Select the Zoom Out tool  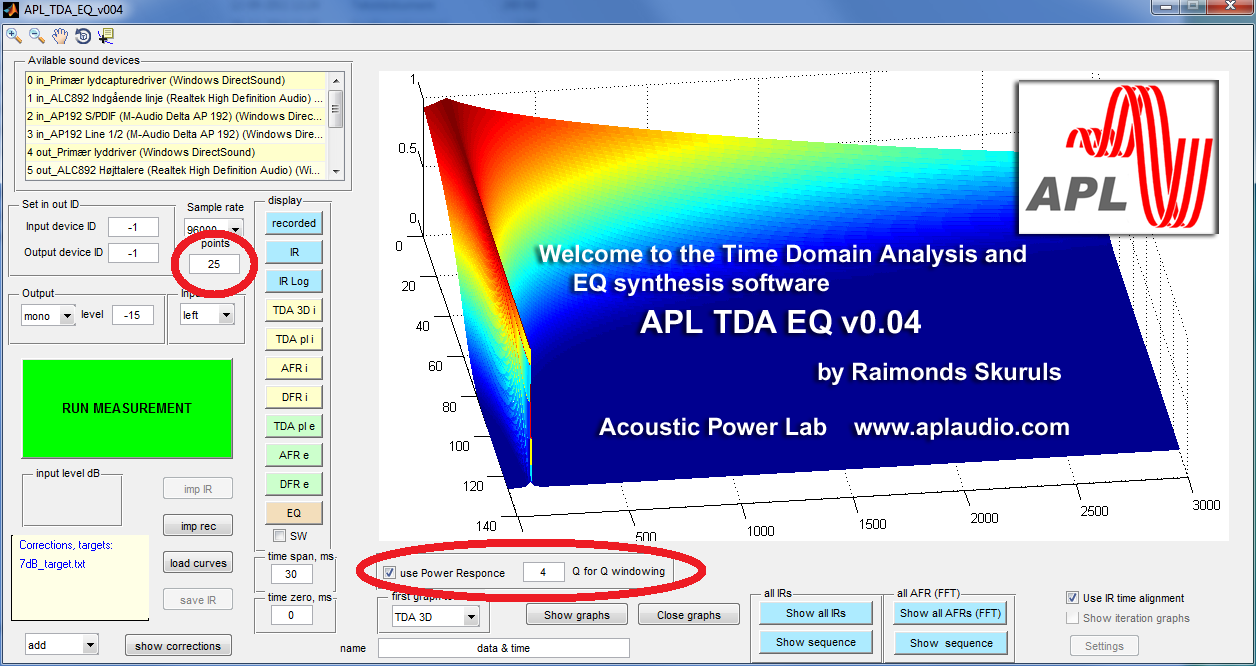pos(37,36)
